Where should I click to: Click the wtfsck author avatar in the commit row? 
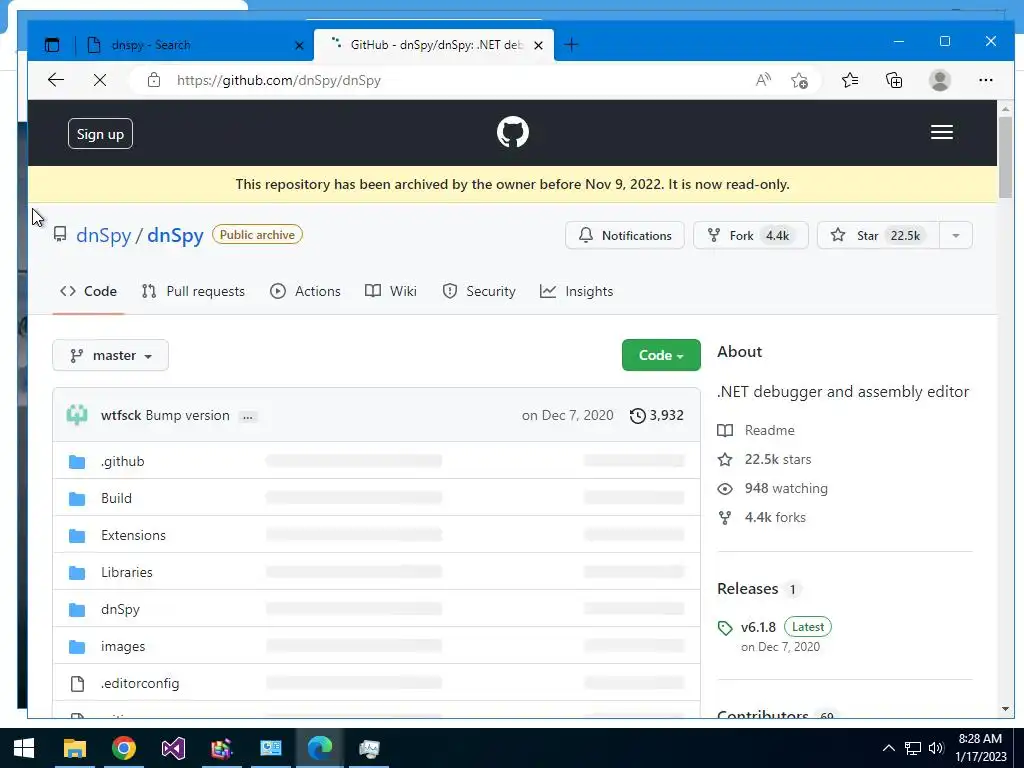click(x=77, y=415)
